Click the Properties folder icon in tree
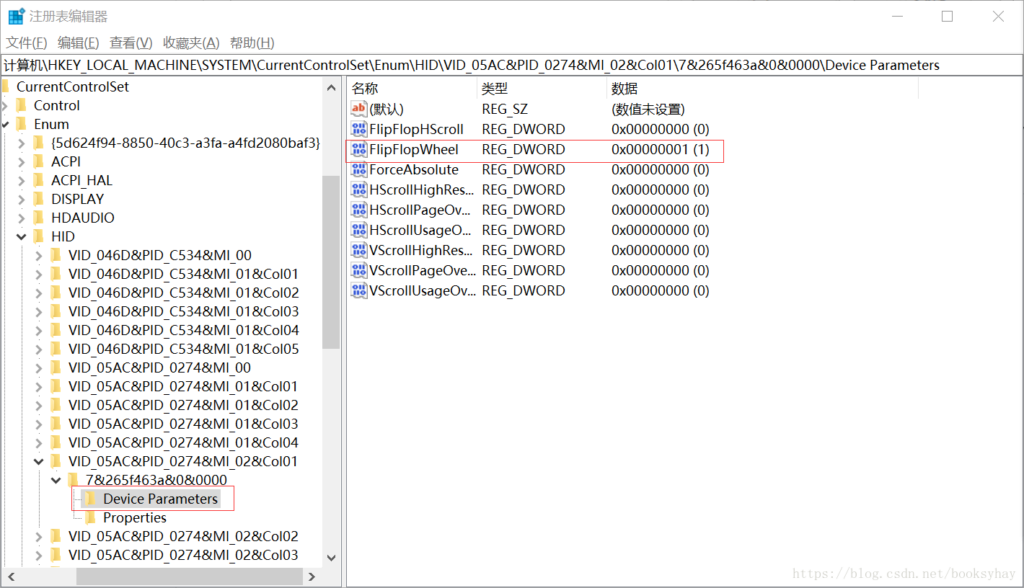The width and height of the screenshot is (1024, 588). 89,518
